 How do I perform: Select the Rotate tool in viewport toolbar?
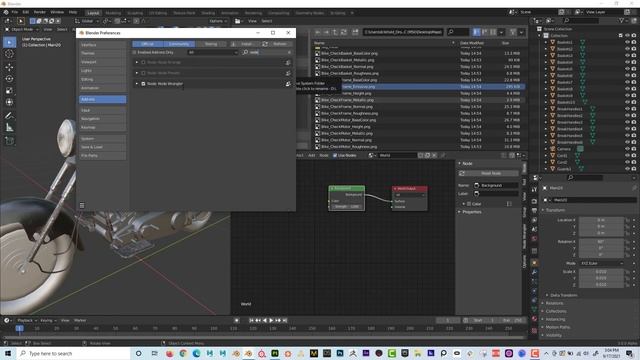coord(9,79)
